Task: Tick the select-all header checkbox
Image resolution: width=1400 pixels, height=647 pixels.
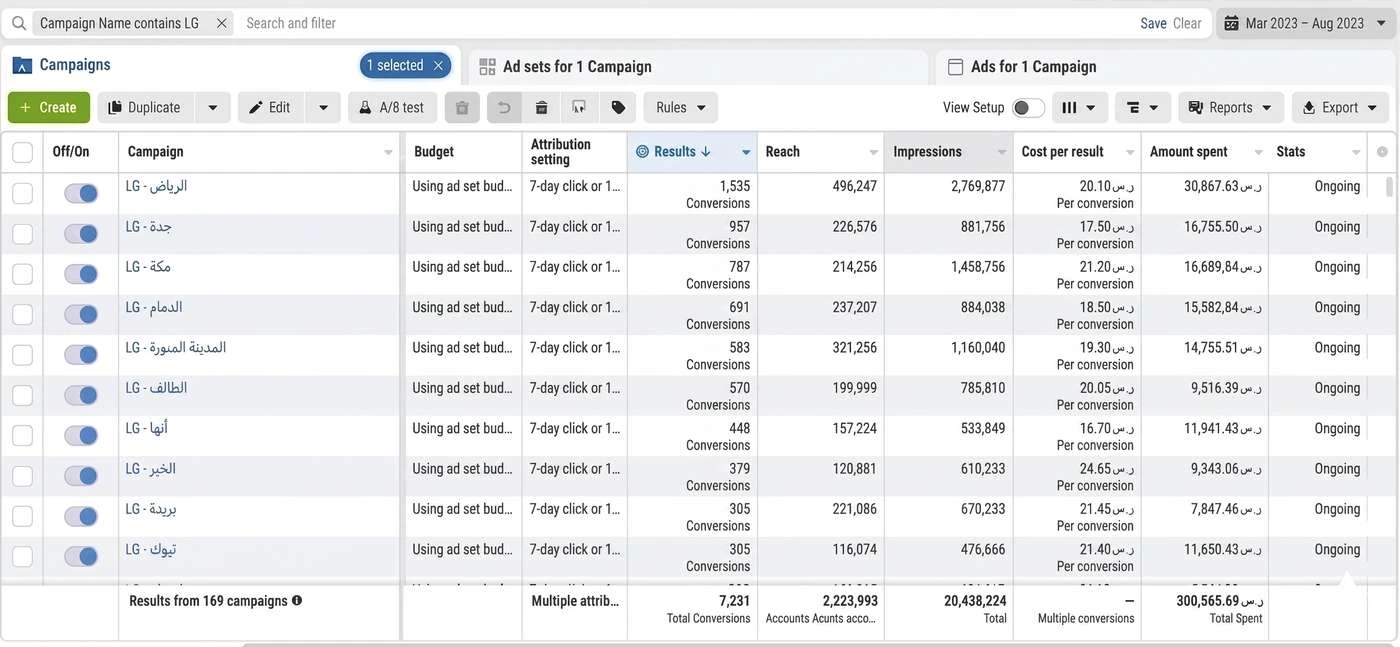Action: coord(22,152)
